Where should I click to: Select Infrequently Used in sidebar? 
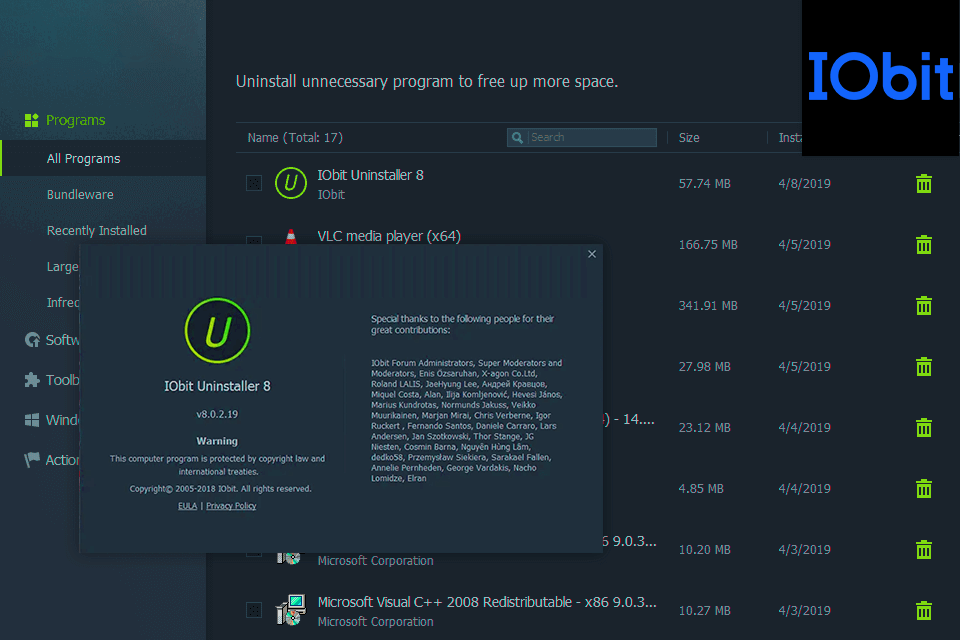point(62,303)
